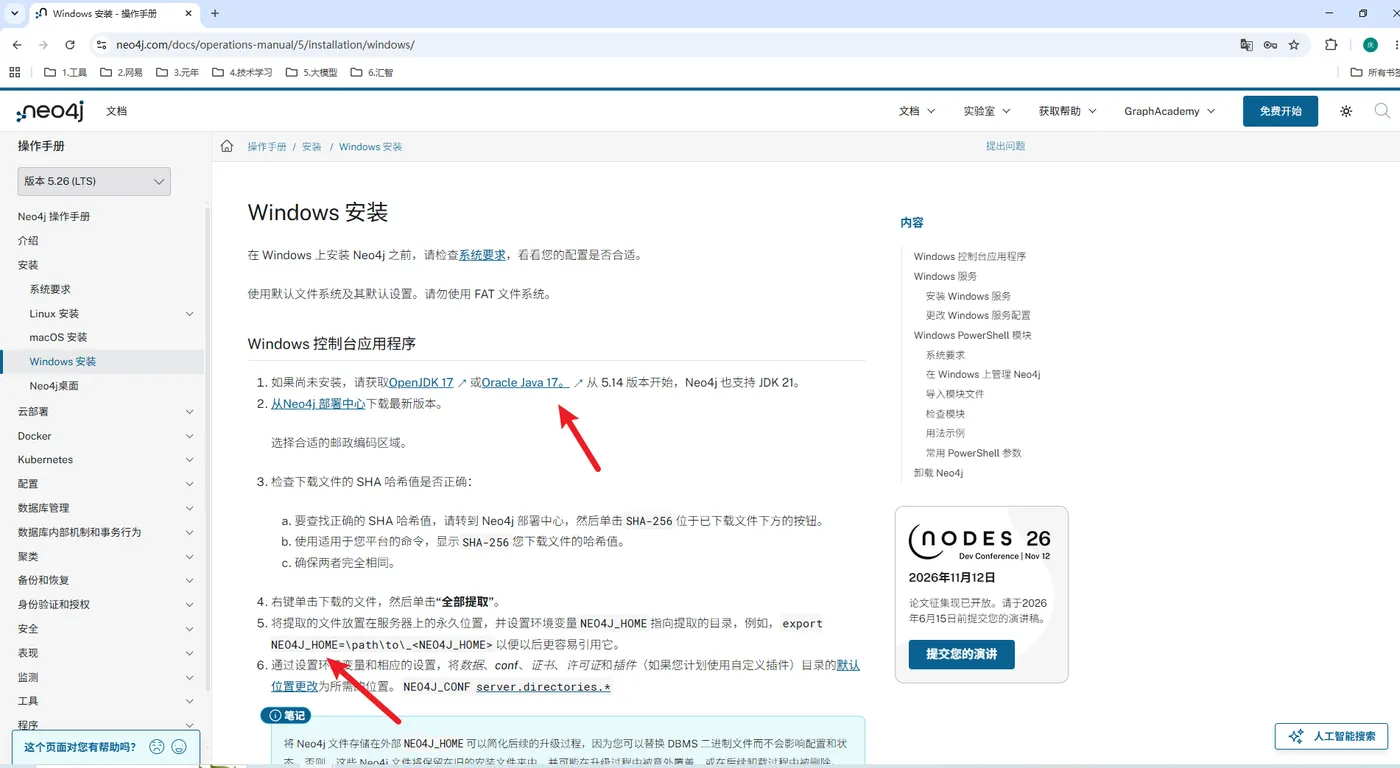Open the 获取帮助 navigation menu
Viewport: 1400px width, 768px height.
click(1067, 111)
